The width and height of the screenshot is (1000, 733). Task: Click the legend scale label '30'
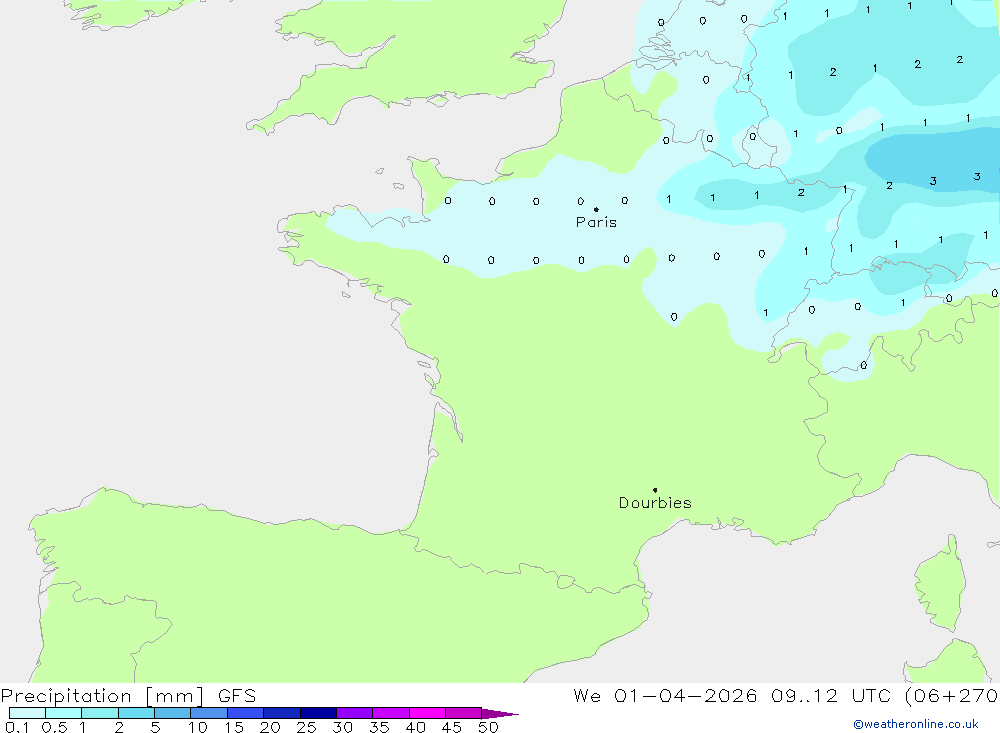click(x=343, y=727)
